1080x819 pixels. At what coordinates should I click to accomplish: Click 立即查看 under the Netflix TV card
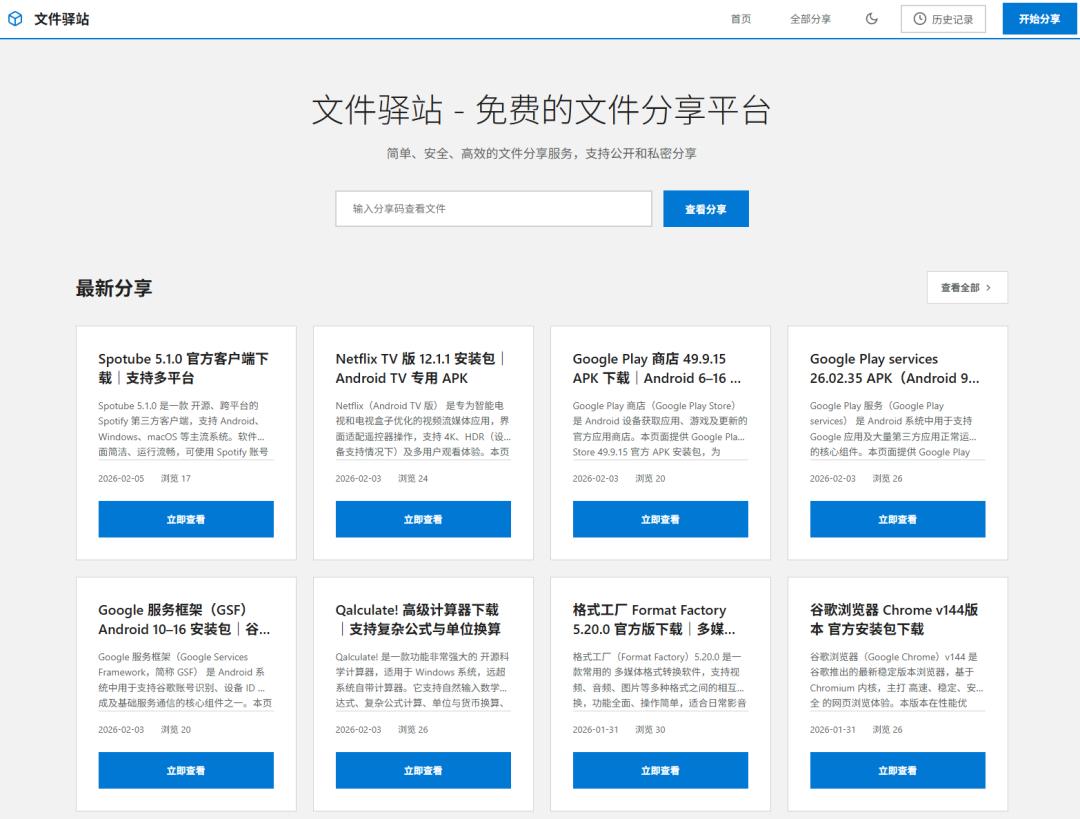[x=423, y=520]
